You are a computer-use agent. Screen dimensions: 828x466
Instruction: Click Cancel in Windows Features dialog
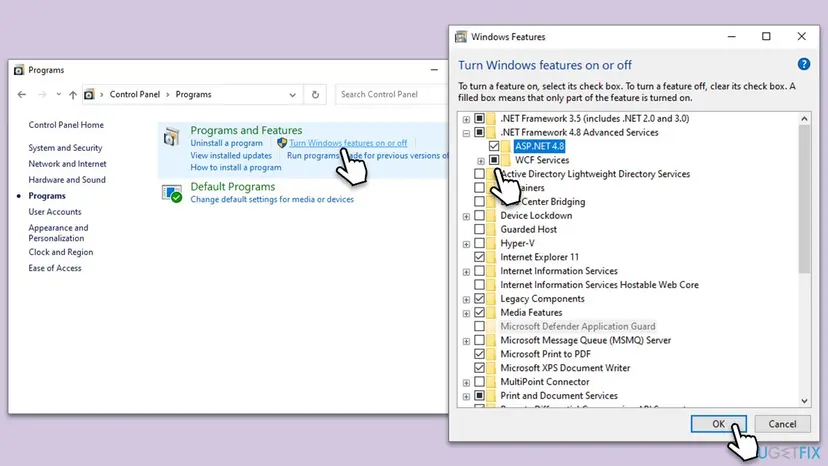tap(782, 424)
